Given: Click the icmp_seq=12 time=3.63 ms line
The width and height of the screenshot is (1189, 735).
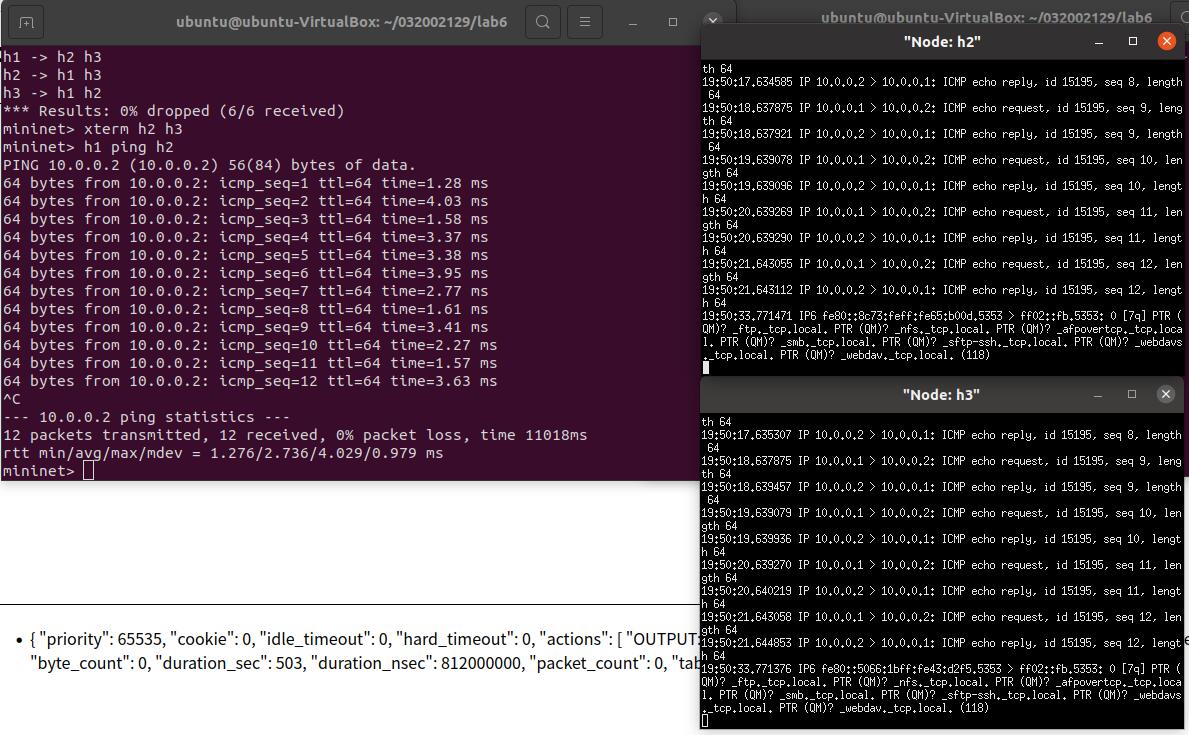Looking at the screenshot, I should click(250, 382).
